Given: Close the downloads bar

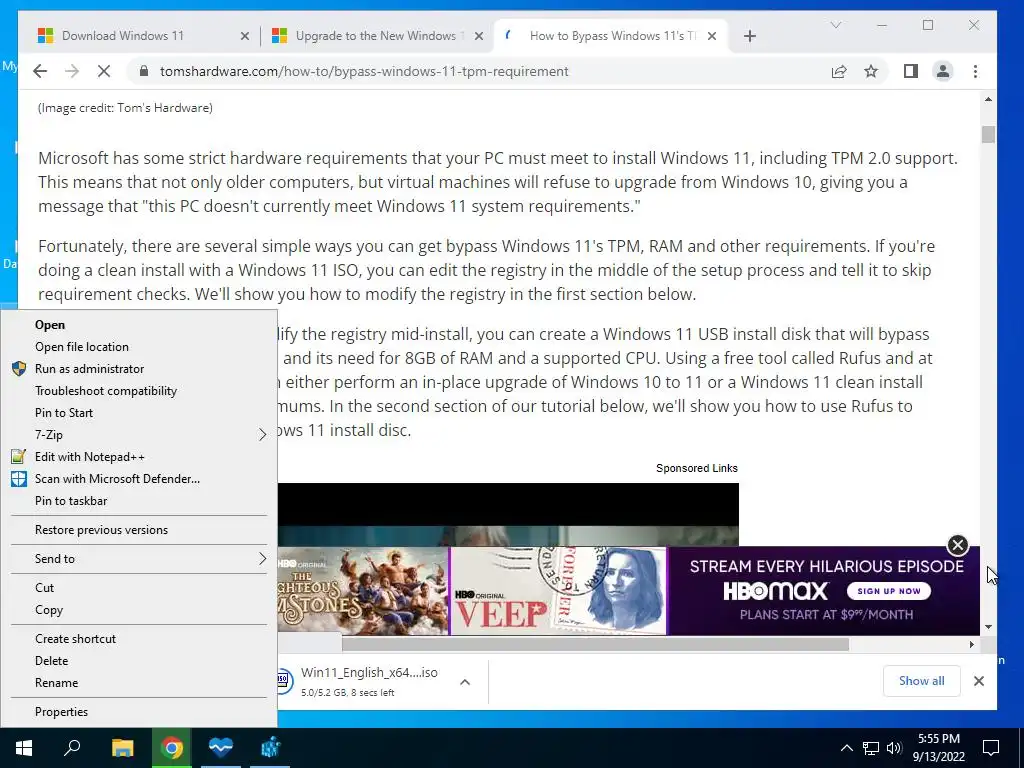Looking at the screenshot, I should [978, 680].
